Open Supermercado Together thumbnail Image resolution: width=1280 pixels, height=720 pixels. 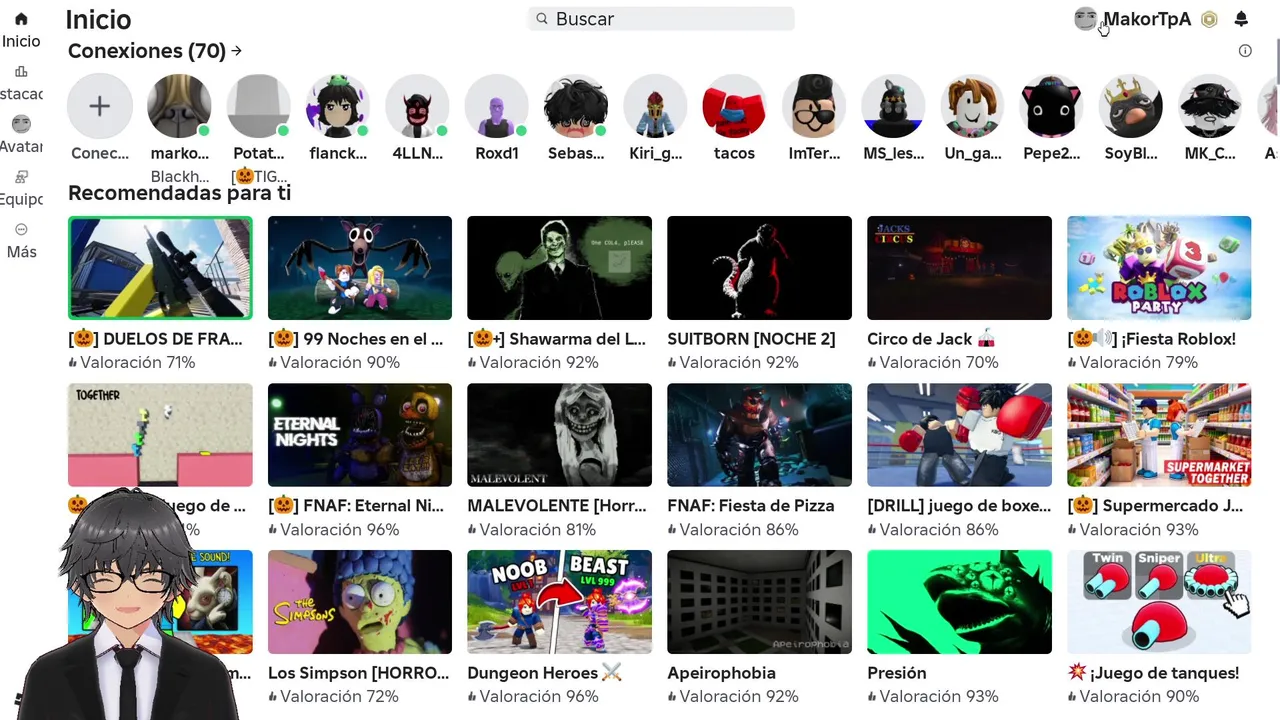[1159, 435]
